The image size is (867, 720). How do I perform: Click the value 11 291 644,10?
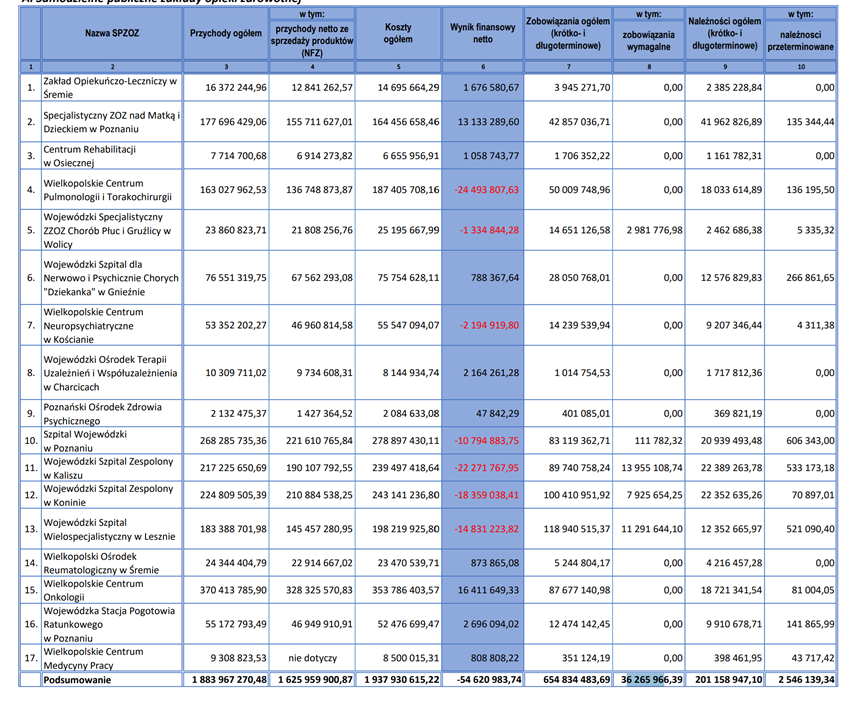tap(652, 529)
